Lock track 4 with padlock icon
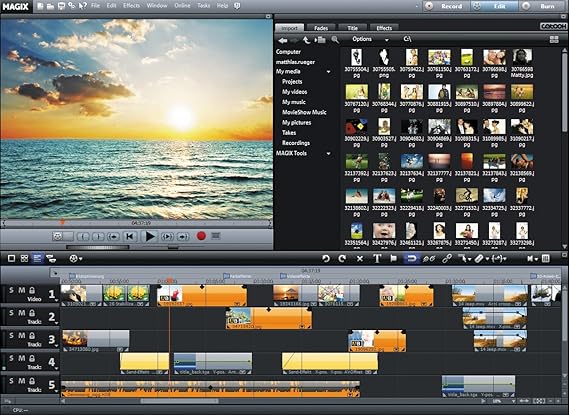This screenshot has width=569, height=415. coord(32,358)
